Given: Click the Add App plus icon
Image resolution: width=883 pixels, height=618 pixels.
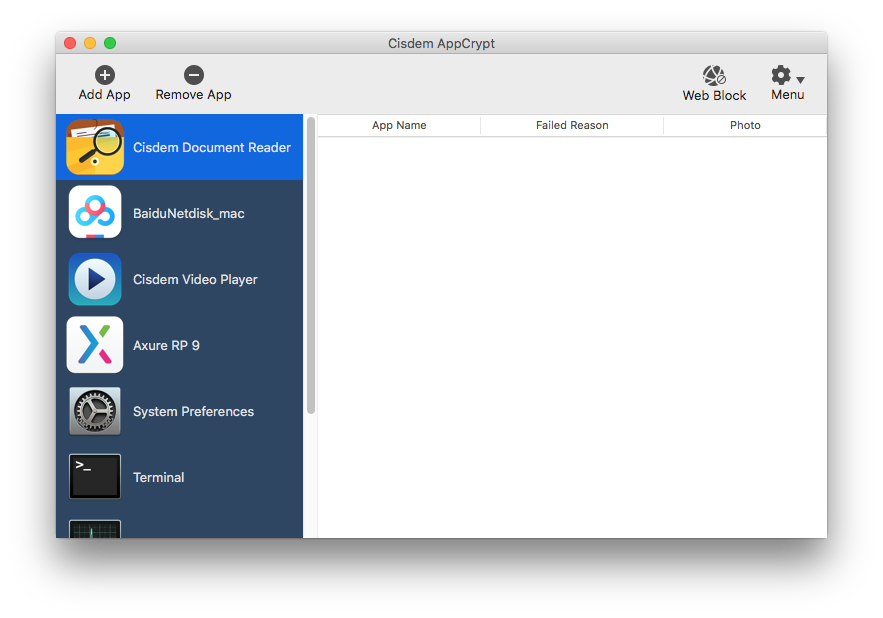Looking at the screenshot, I should (x=104, y=75).
